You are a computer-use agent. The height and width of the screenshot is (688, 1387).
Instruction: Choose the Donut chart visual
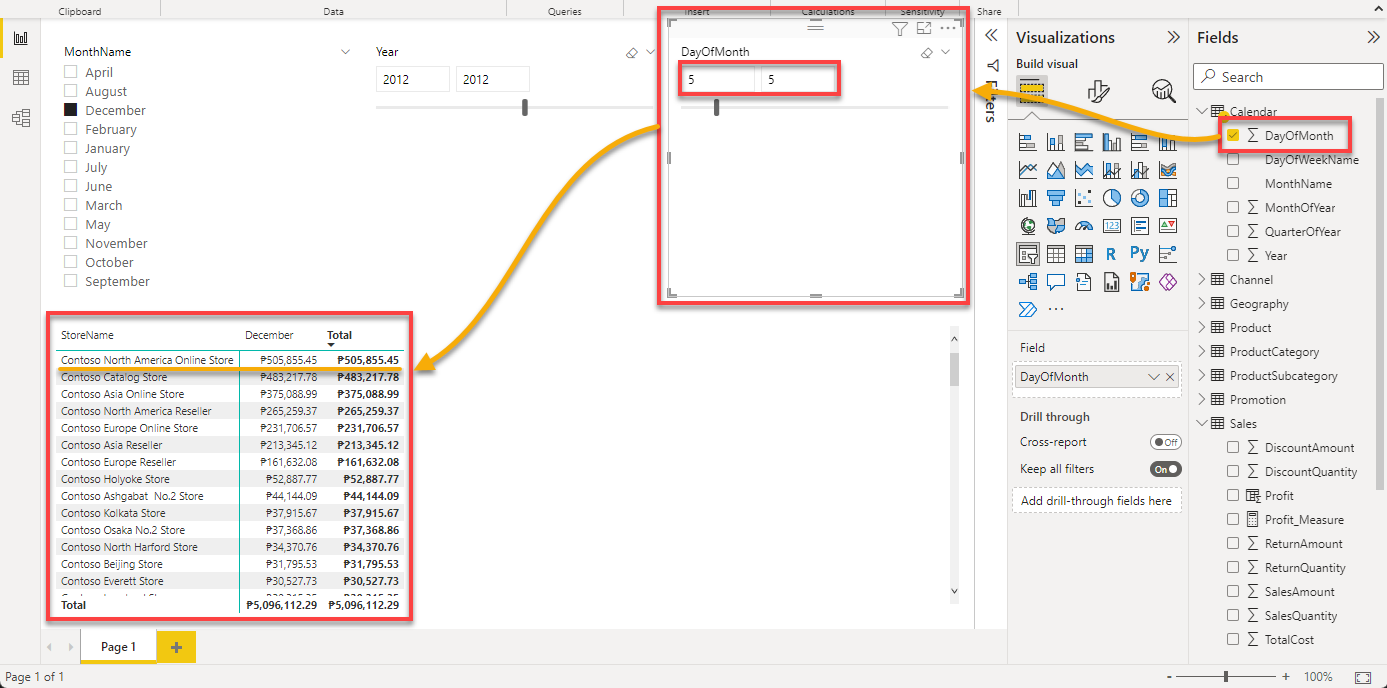(1139, 198)
